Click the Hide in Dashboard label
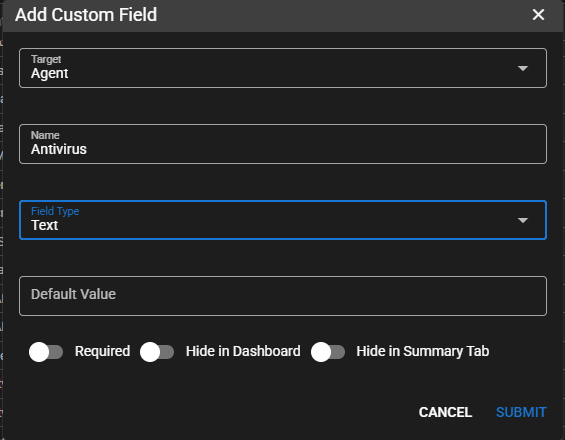The height and width of the screenshot is (440, 565). click(243, 351)
